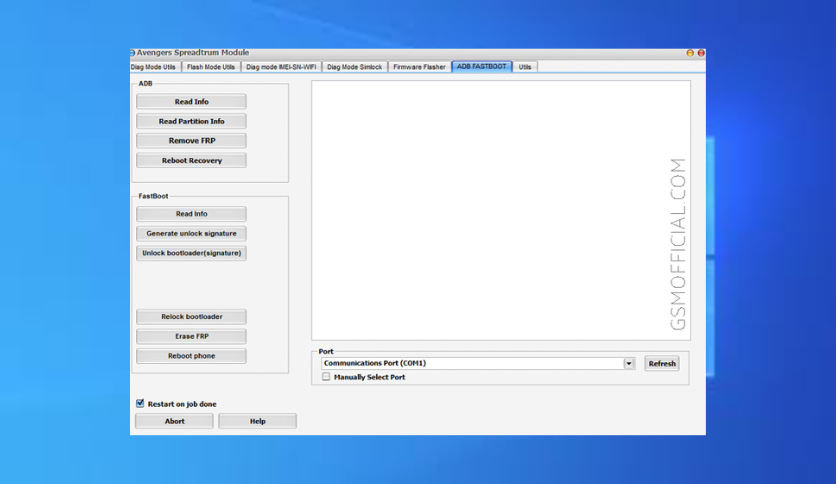Click the Reboot phone button
The image size is (836, 484).
click(191, 356)
